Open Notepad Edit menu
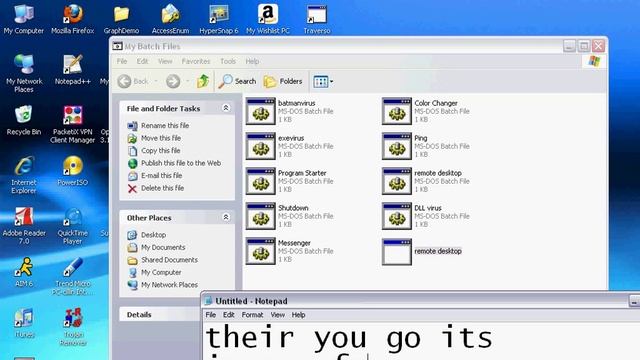 229,315
